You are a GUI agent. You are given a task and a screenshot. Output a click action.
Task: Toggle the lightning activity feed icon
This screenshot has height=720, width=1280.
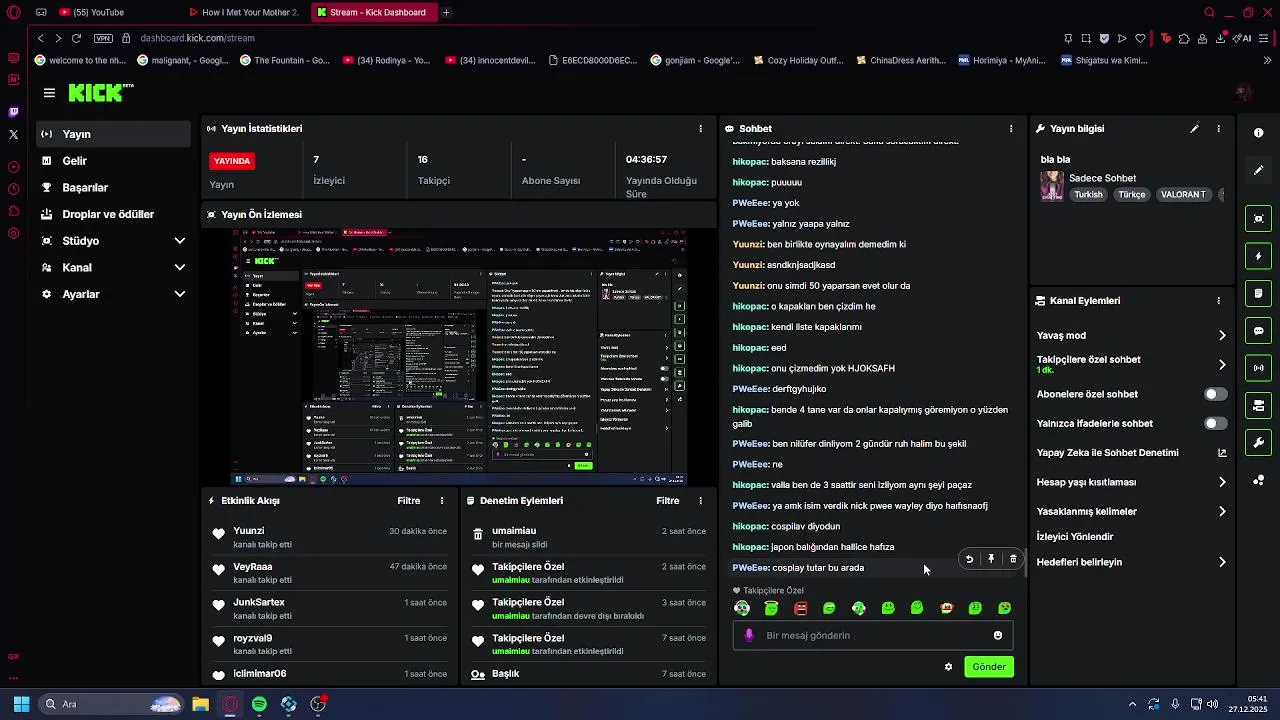(x=1258, y=256)
